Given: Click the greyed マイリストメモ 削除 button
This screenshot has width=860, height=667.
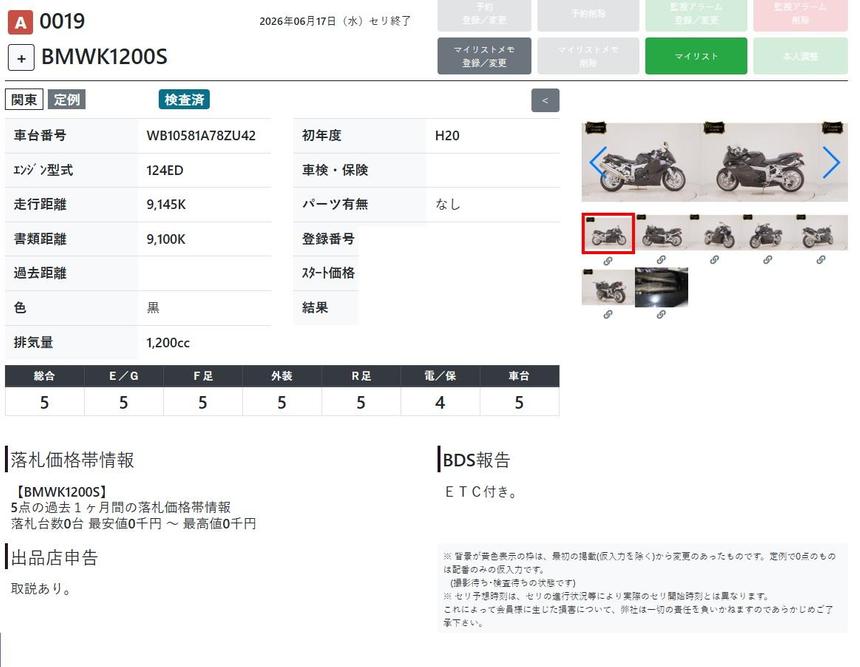Looking at the screenshot, I should [x=588, y=56].
